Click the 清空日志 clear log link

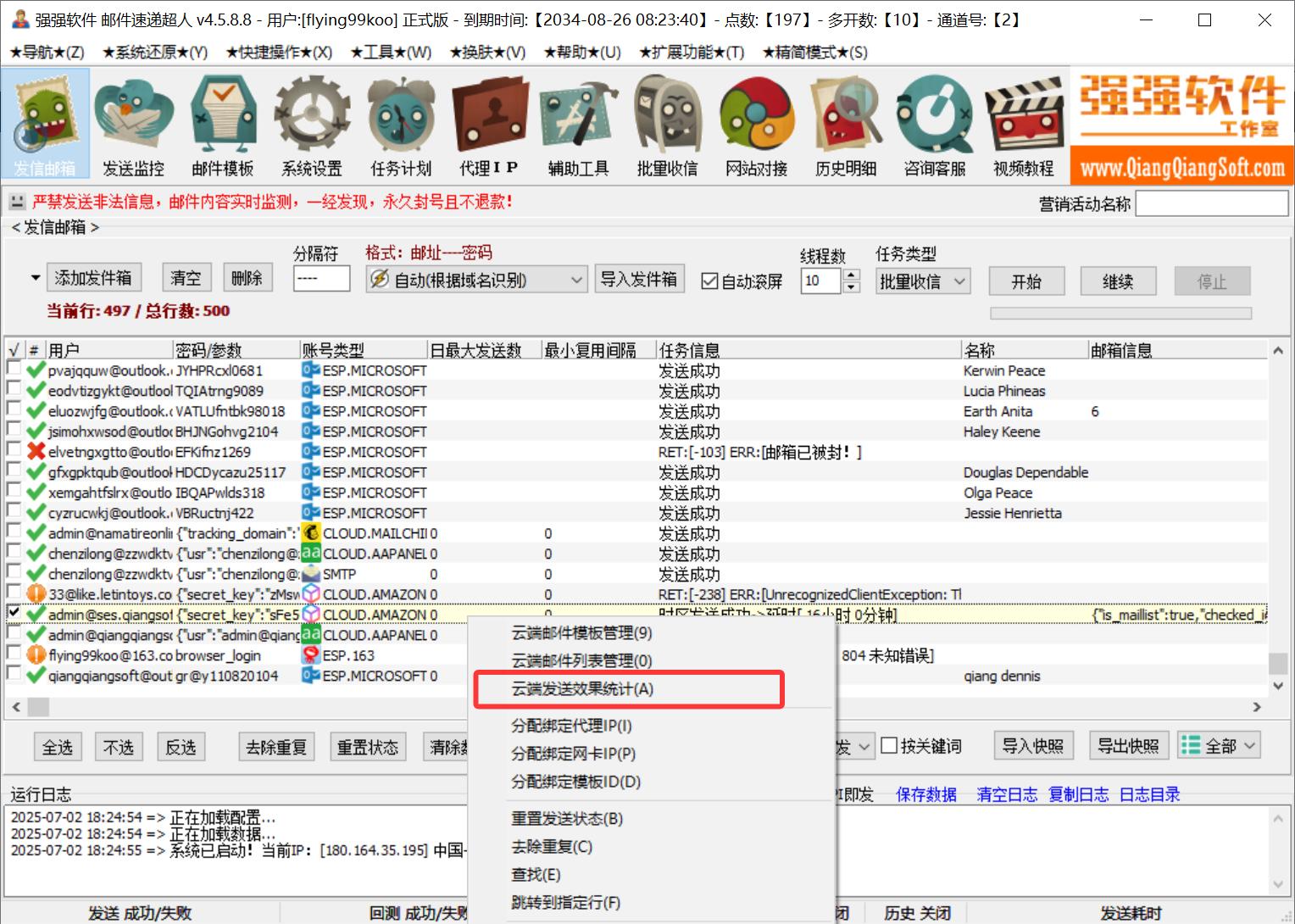pyautogui.click(x=1007, y=794)
